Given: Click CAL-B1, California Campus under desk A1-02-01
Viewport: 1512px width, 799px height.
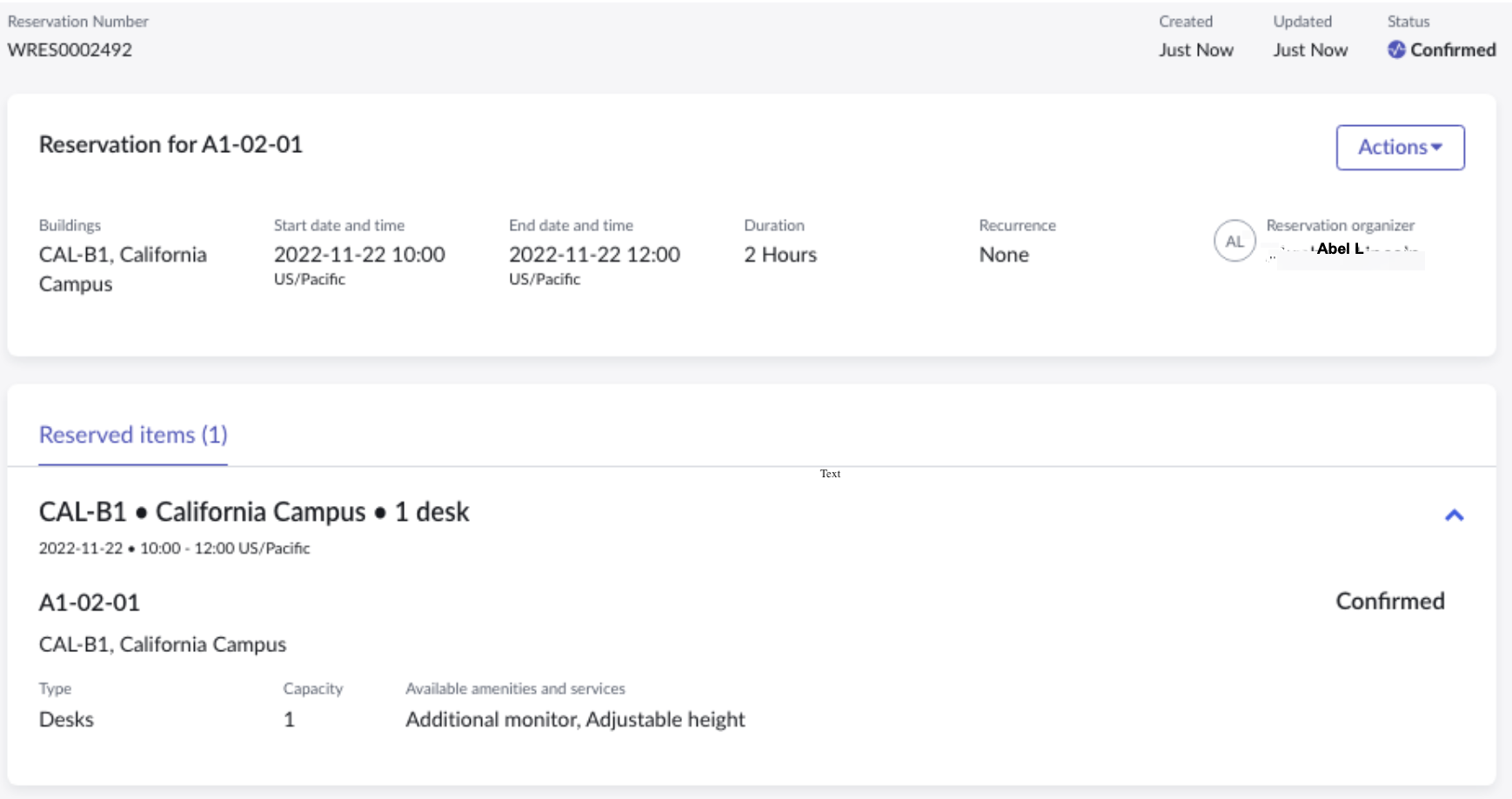Looking at the screenshot, I should (163, 644).
